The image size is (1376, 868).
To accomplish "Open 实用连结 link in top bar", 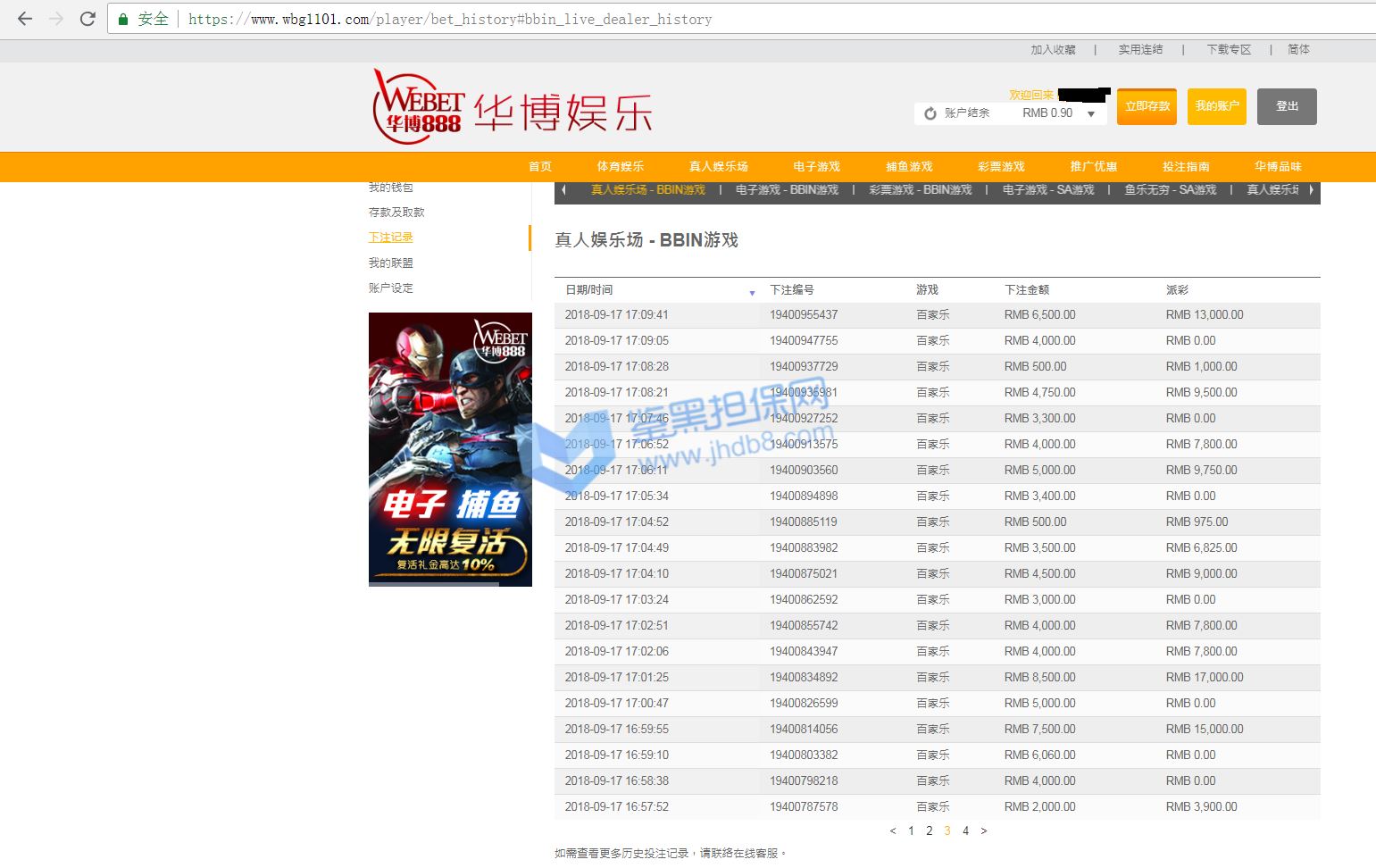I will tap(1140, 50).
